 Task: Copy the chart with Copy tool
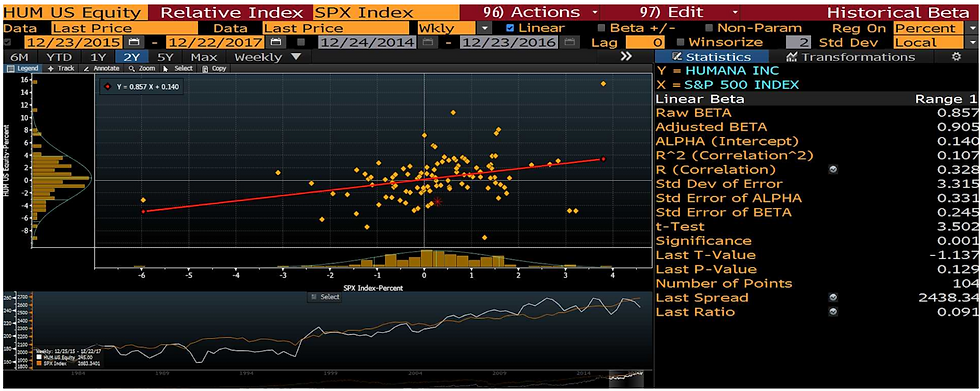point(214,68)
